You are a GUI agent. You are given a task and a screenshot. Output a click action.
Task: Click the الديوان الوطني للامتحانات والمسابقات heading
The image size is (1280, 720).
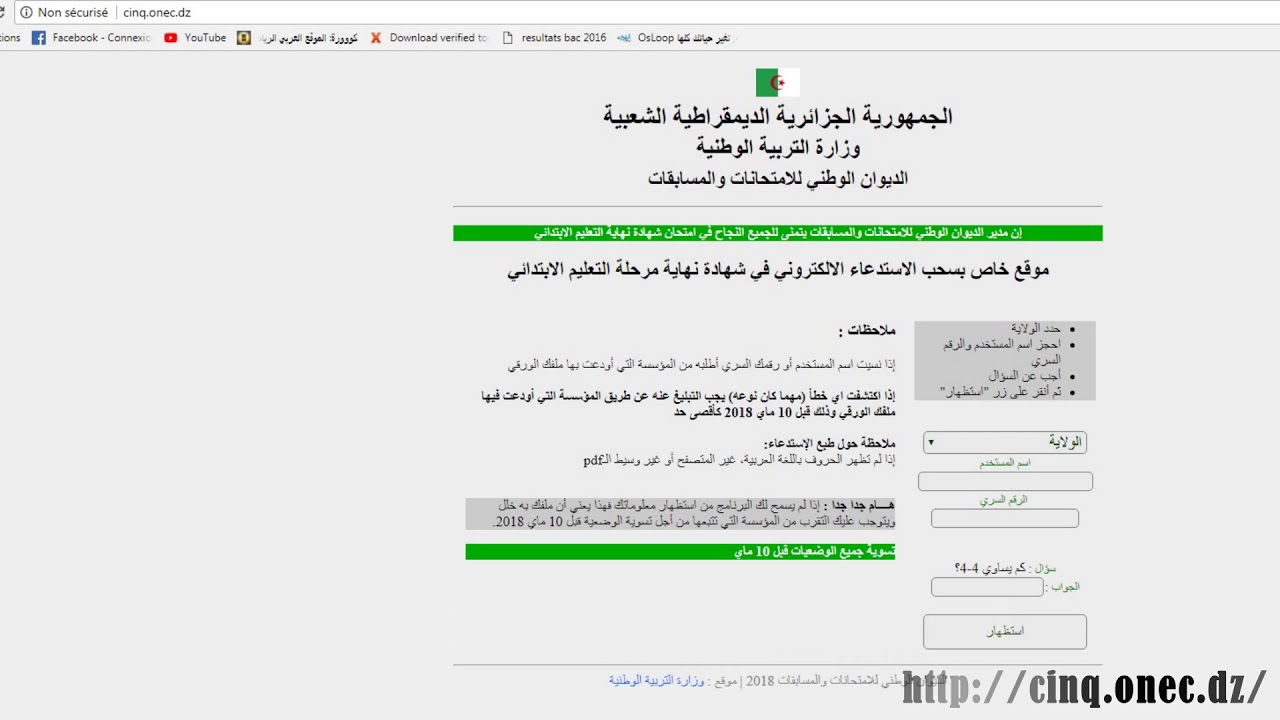(x=778, y=179)
